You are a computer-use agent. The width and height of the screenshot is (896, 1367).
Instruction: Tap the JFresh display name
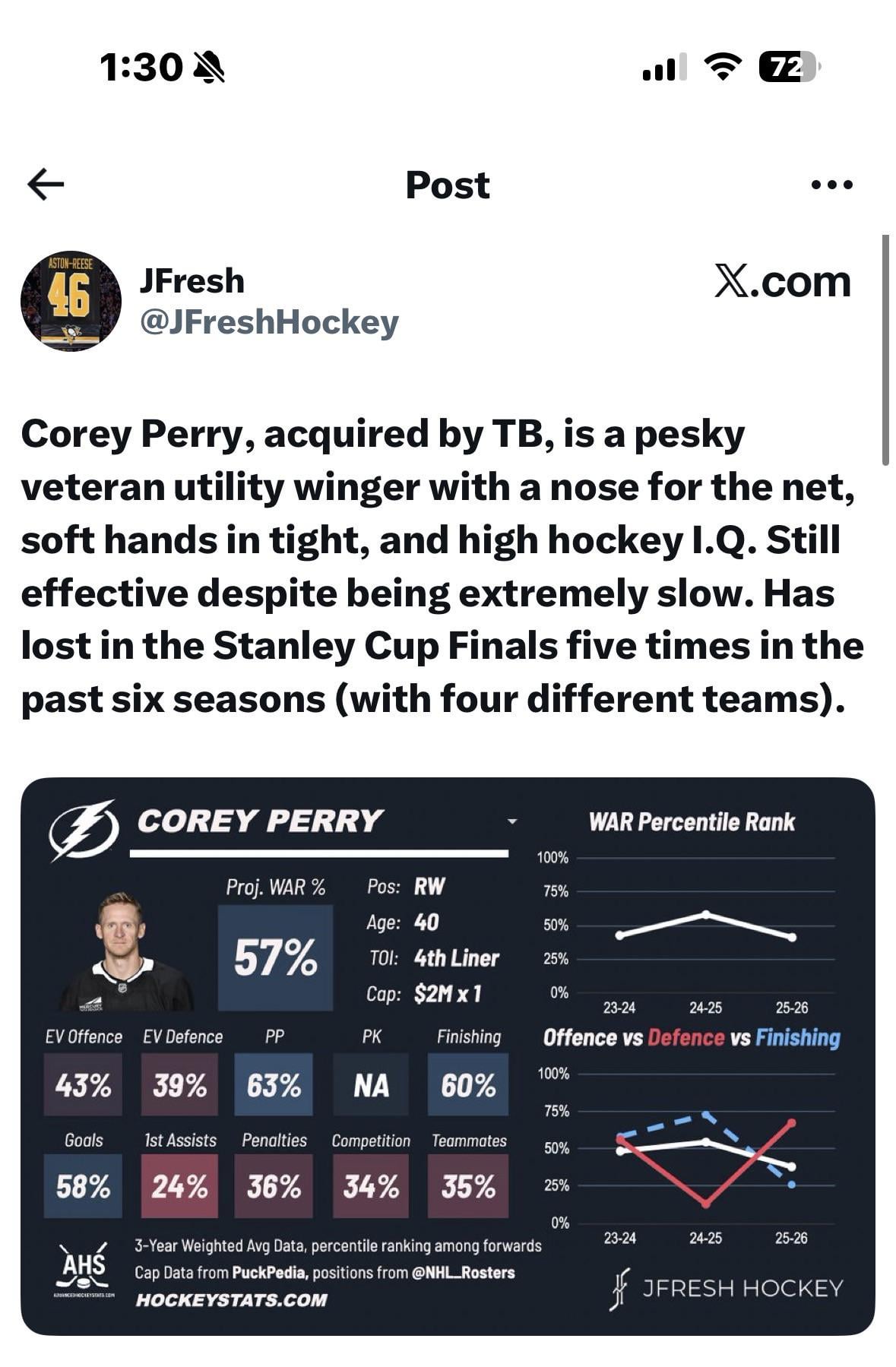click(x=192, y=281)
